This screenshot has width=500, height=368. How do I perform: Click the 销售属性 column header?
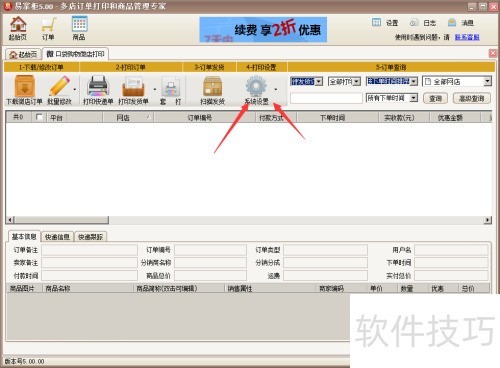coord(270,288)
